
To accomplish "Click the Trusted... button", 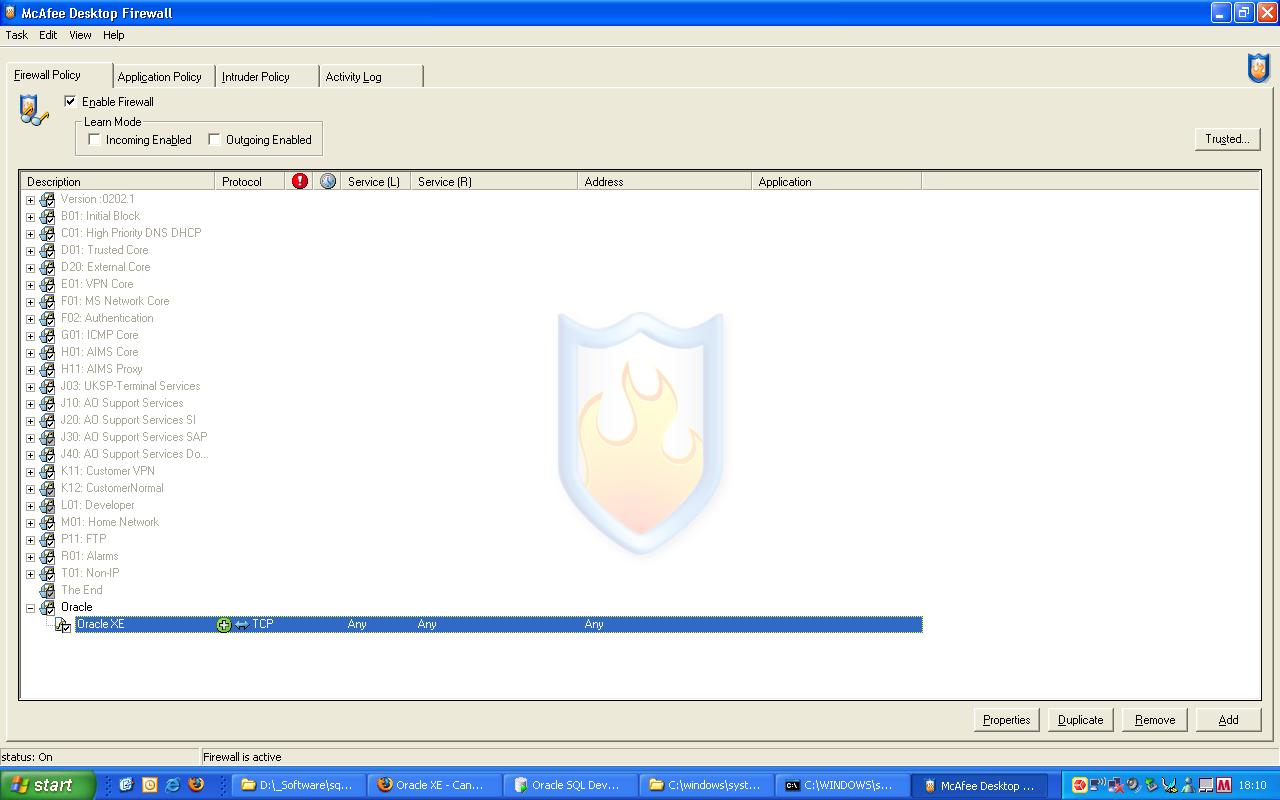I will pos(1227,139).
